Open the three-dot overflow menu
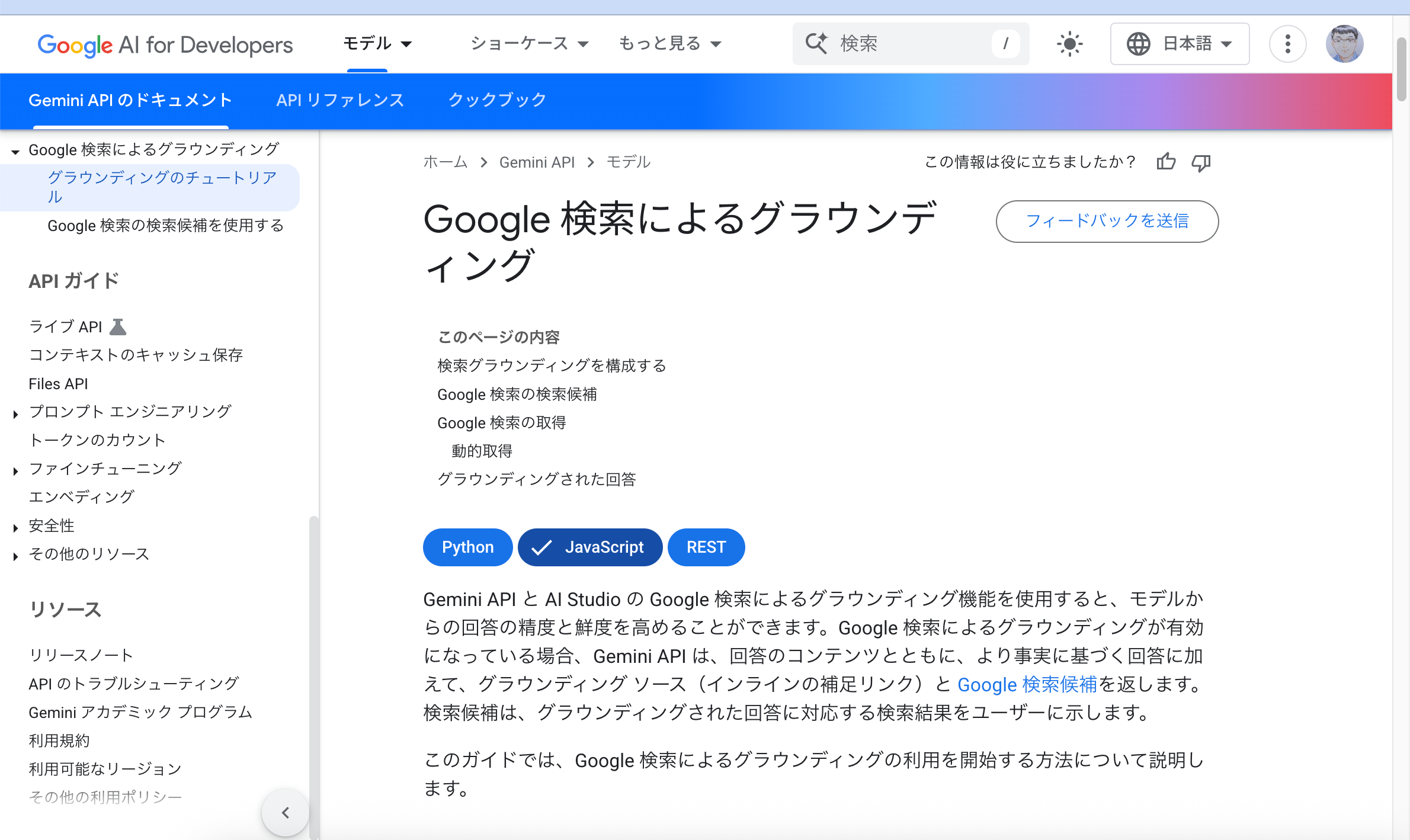This screenshot has height=840, width=1410. (x=1287, y=43)
